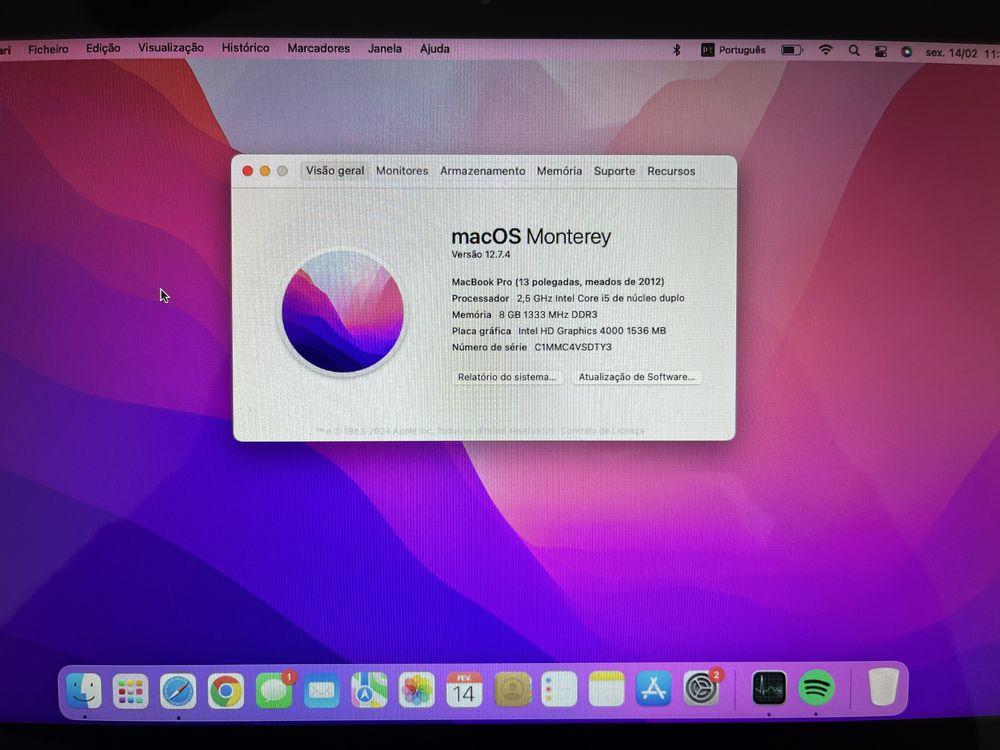
Task: Click Intel HD Graphics 4000 line
Action: (559, 331)
